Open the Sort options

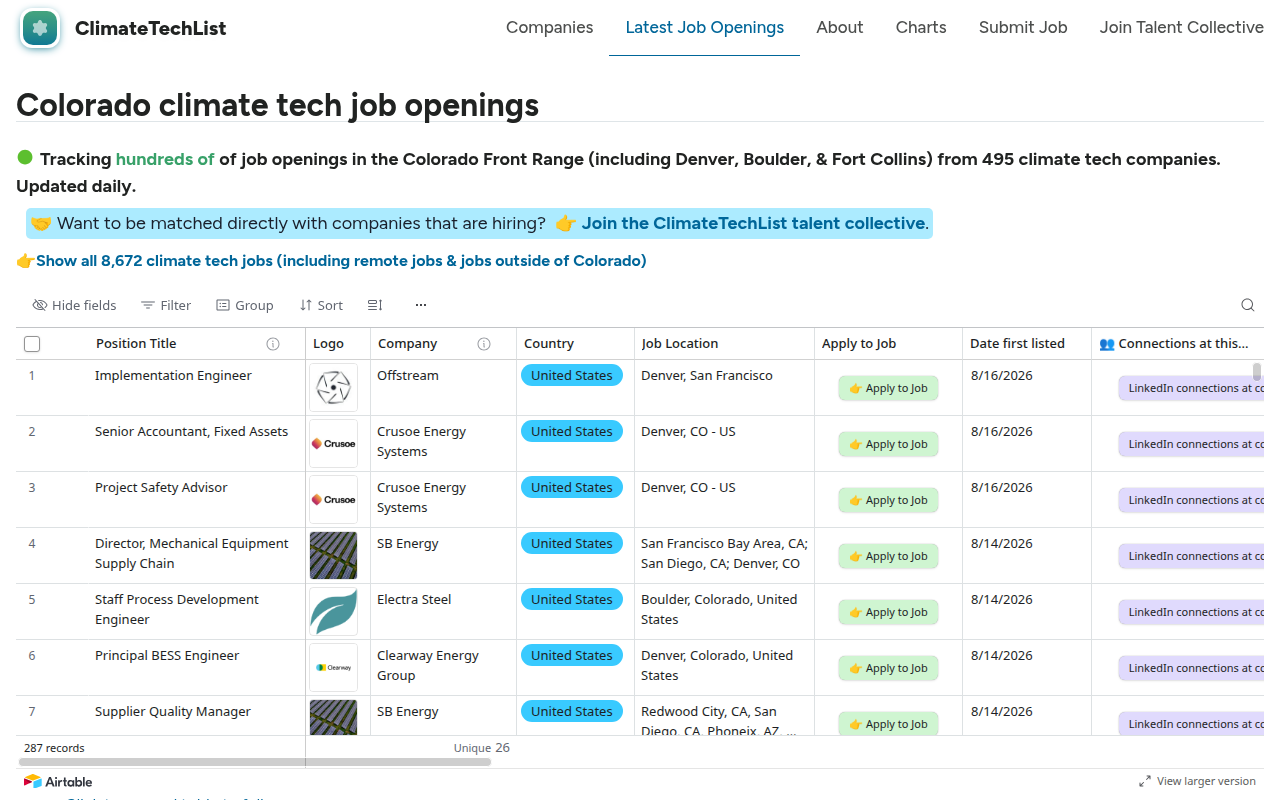pyautogui.click(x=321, y=305)
